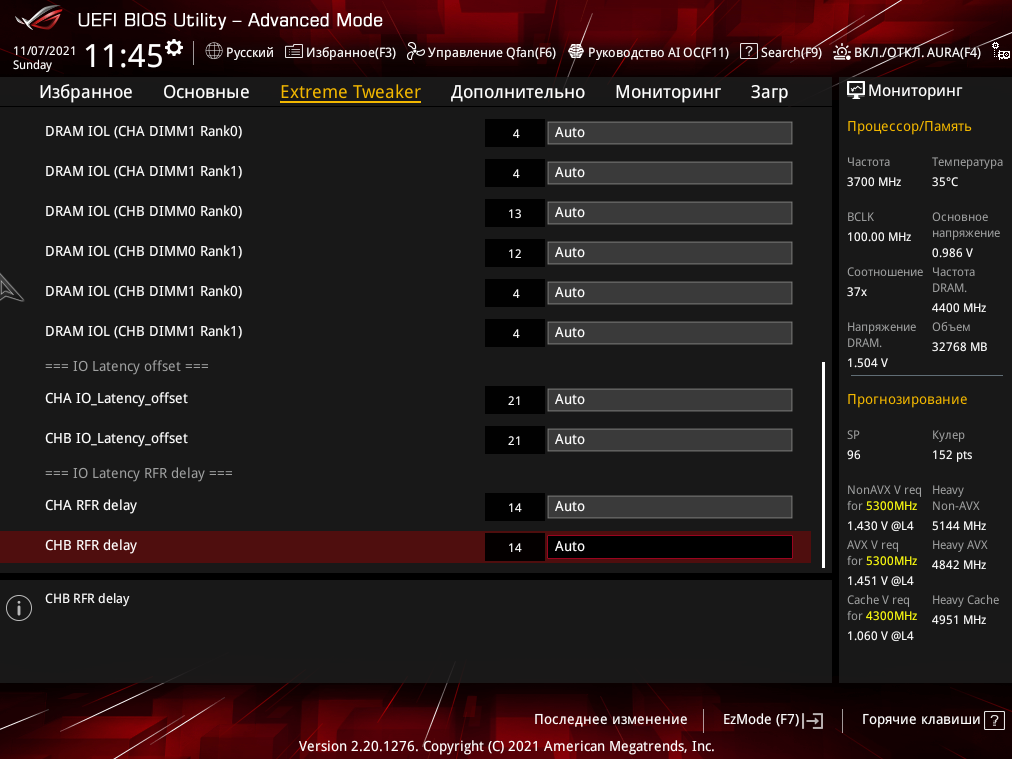Click the 5144 MHz Heavy Non-AVX value
1012x759 pixels.
pyautogui.click(x=958, y=526)
